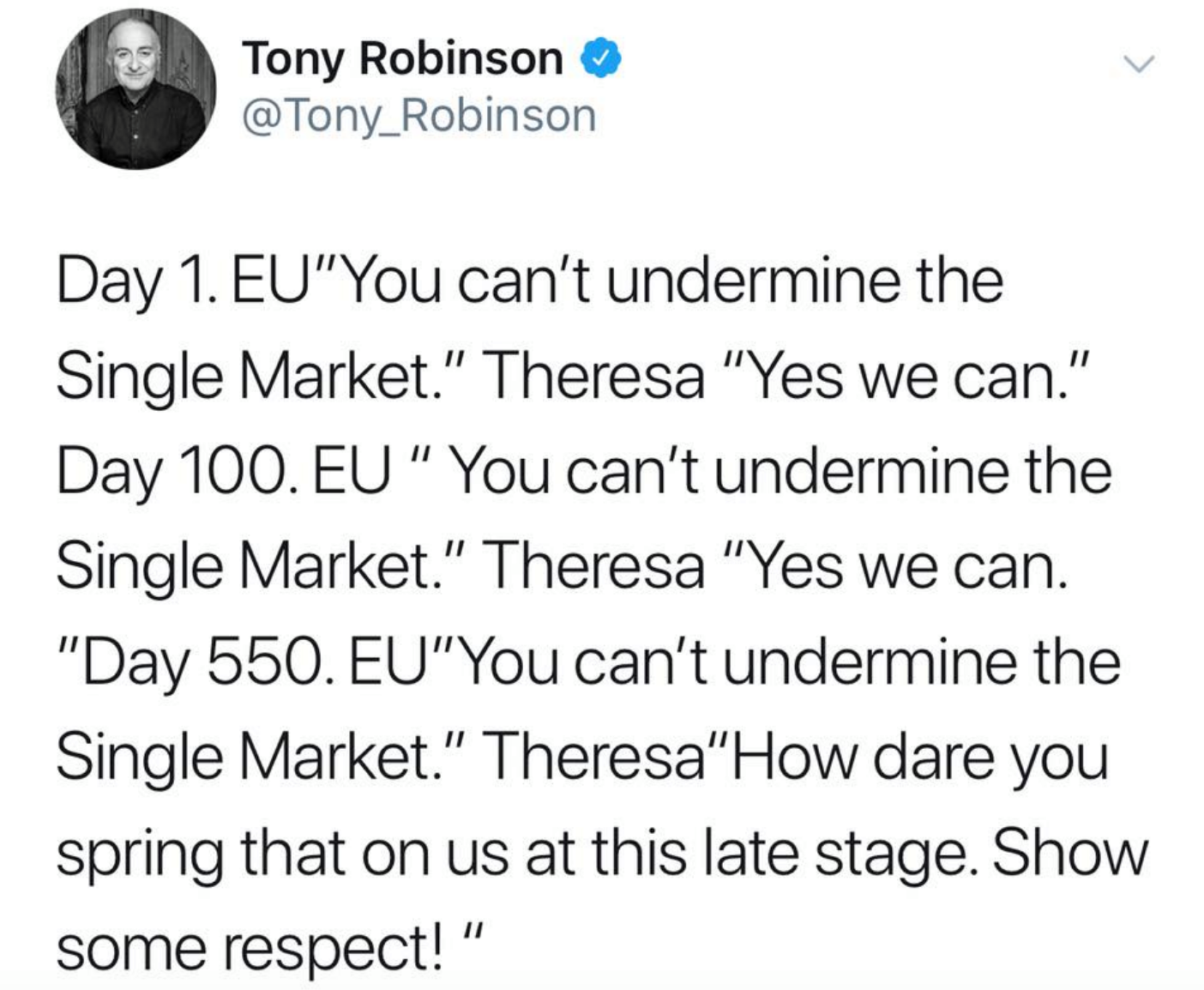Click the word "Show" in the tweet
The width and height of the screenshot is (1204, 990).
[1070, 854]
